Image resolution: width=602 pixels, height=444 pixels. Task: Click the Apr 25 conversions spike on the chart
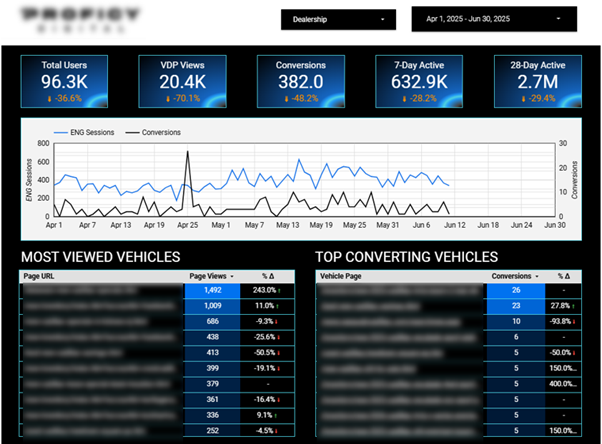click(x=187, y=154)
